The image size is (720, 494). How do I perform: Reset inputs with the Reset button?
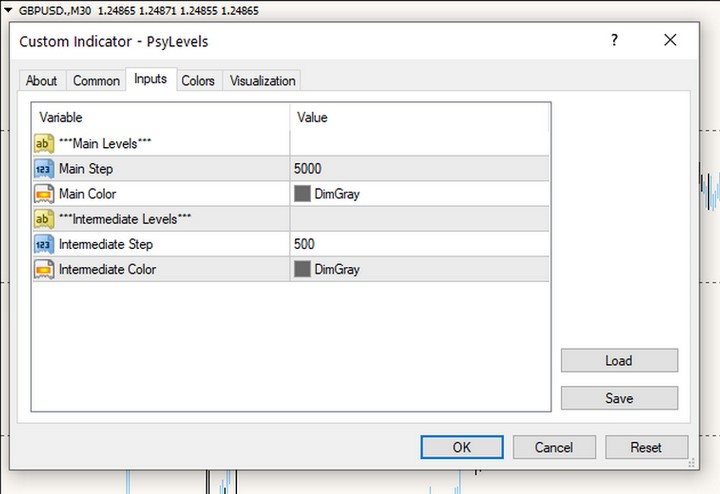[x=646, y=447]
